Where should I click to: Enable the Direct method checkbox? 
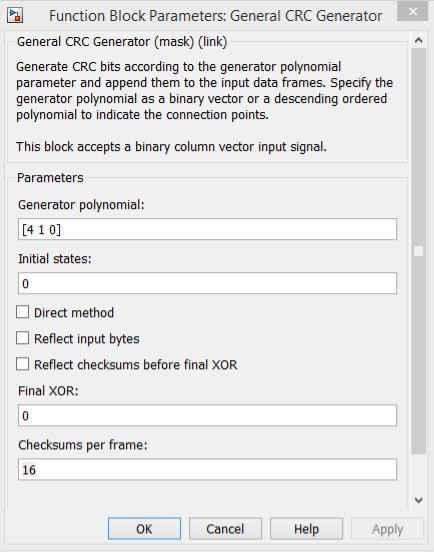click(23, 312)
